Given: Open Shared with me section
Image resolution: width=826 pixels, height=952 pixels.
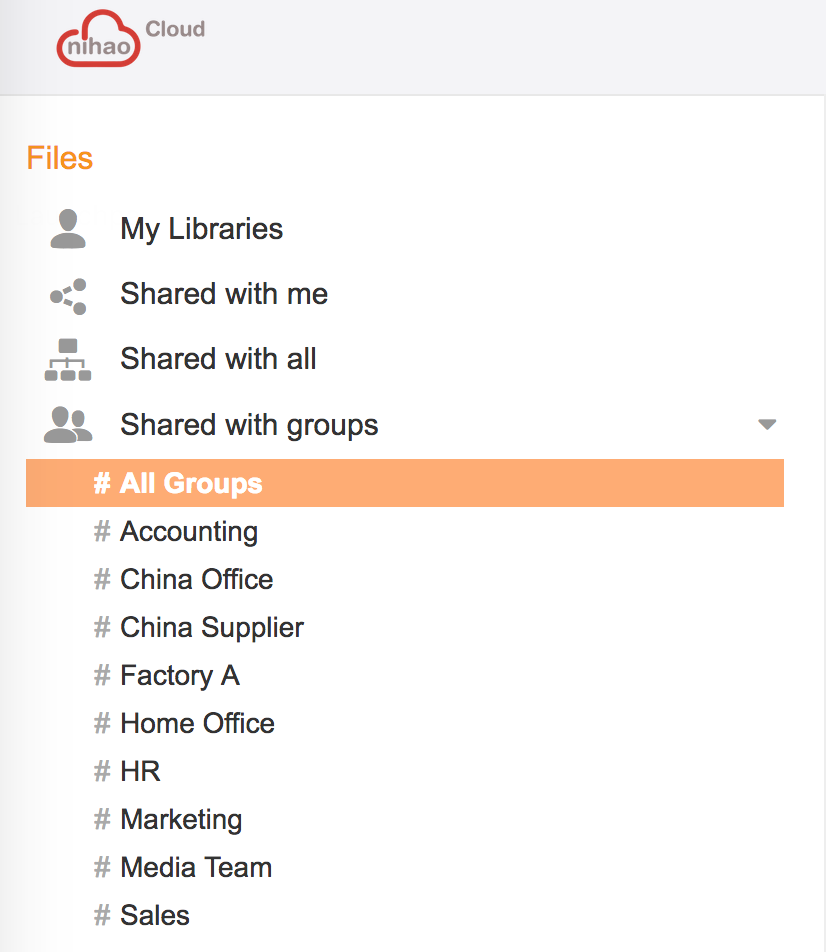Looking at the screenshot, I should (x=224, y=294).
